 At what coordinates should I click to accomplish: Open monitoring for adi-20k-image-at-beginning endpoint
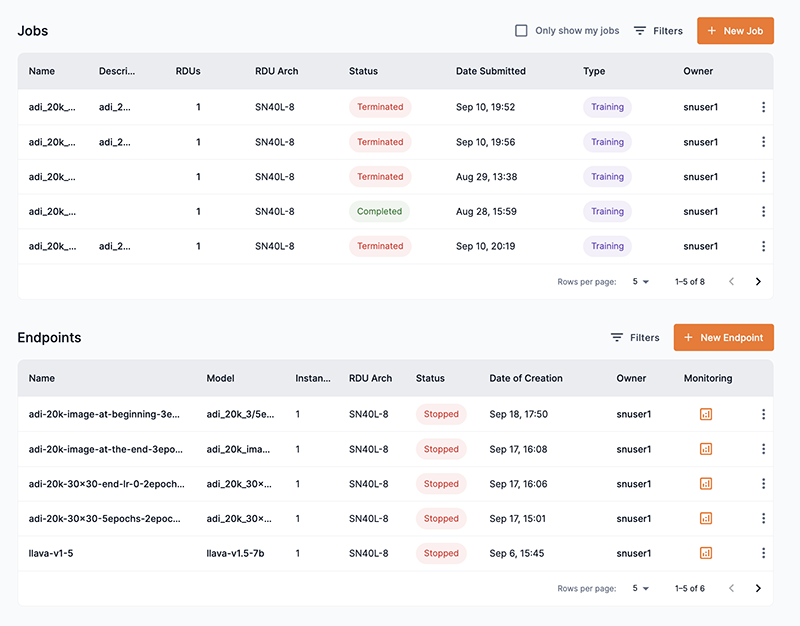coord(707,414)
